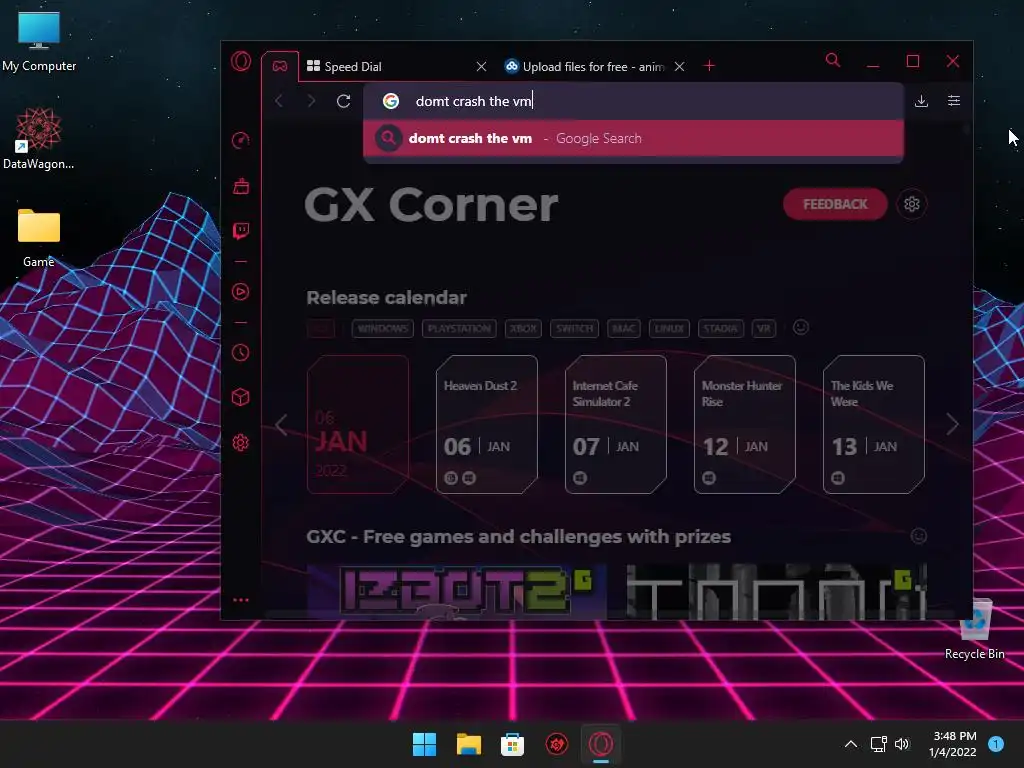Open the network icon in system tray
Viewport: 1024px width, 768px height.
(879, 744)
